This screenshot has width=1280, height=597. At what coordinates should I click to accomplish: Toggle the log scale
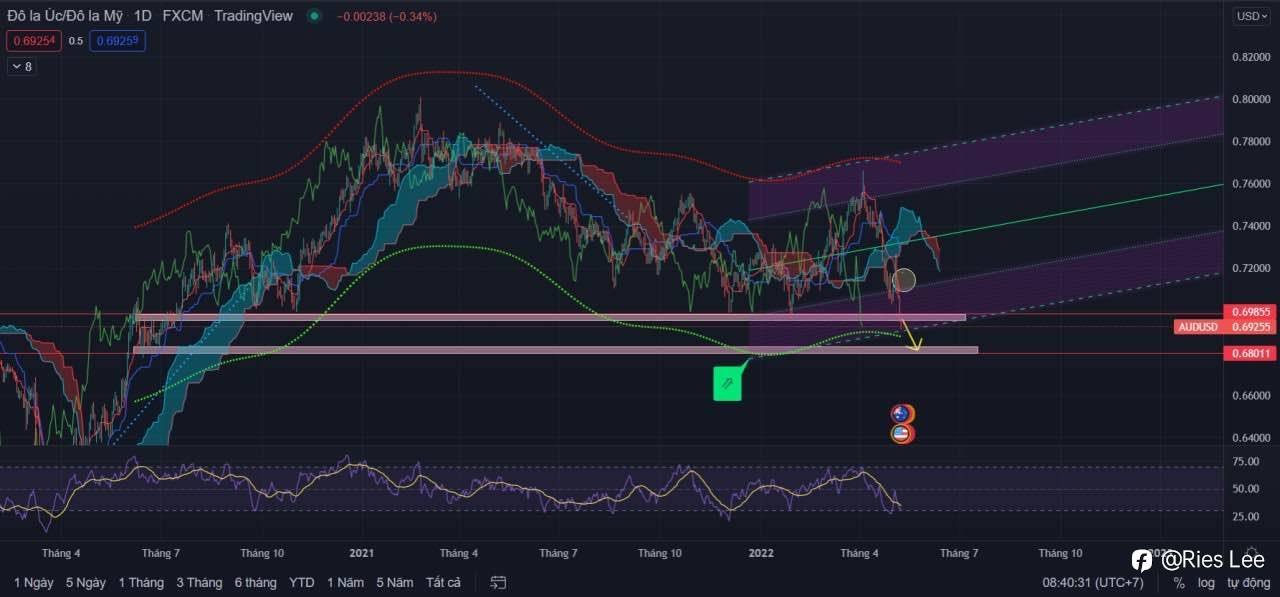[1206, 582]
